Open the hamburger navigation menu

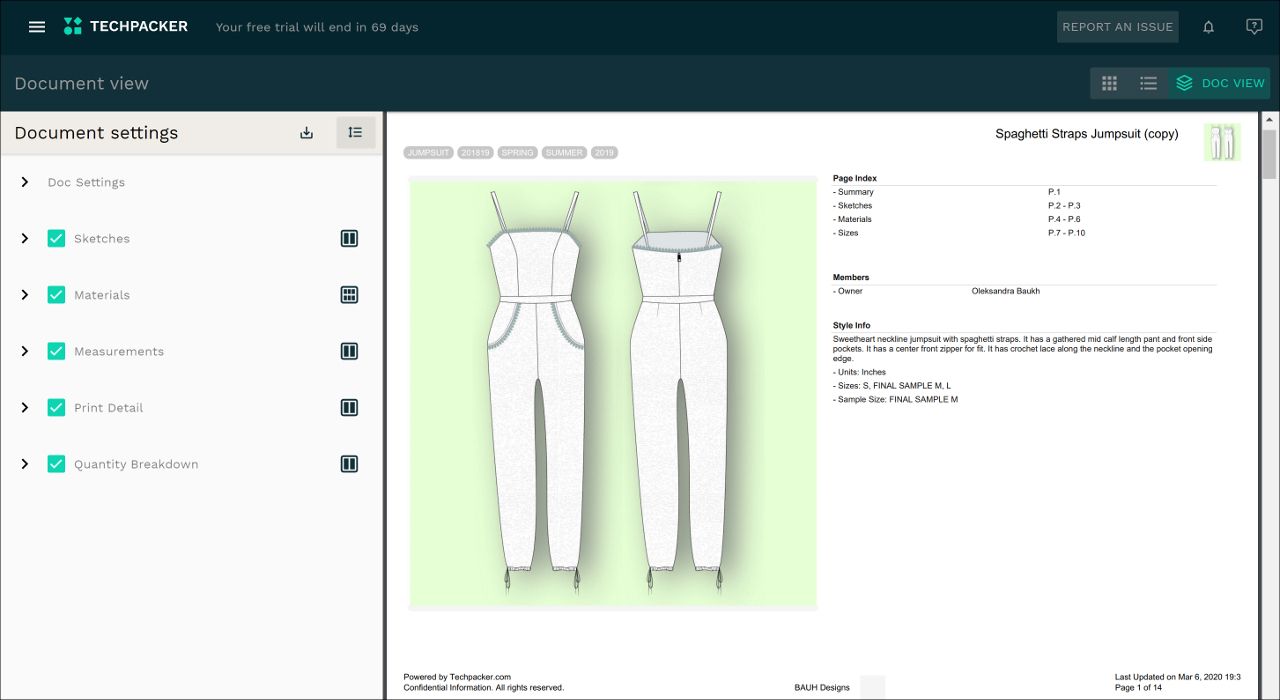pyautogui.click(x=37, y=27)
